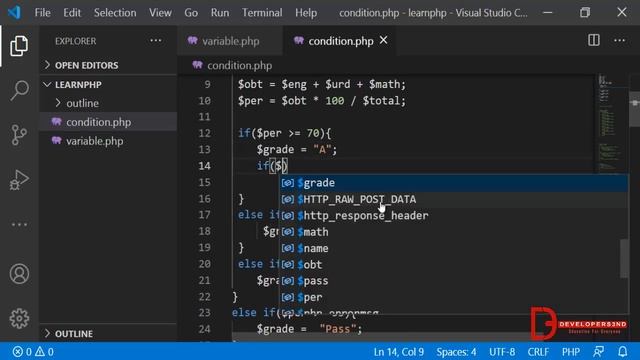640x360 pixels.
Task: Click line number 12 in gutter
Action: [x=204, y=133]
